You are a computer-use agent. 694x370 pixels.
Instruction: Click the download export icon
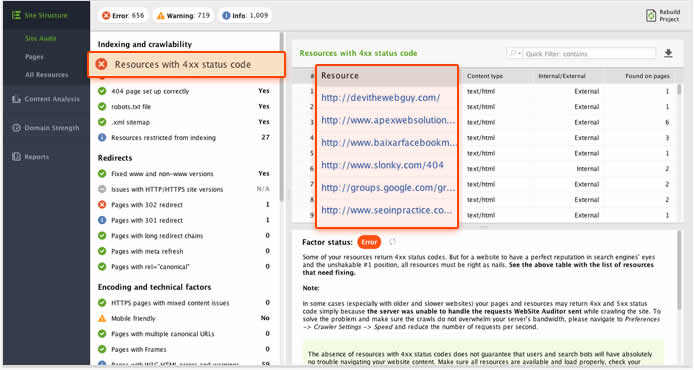668,54
